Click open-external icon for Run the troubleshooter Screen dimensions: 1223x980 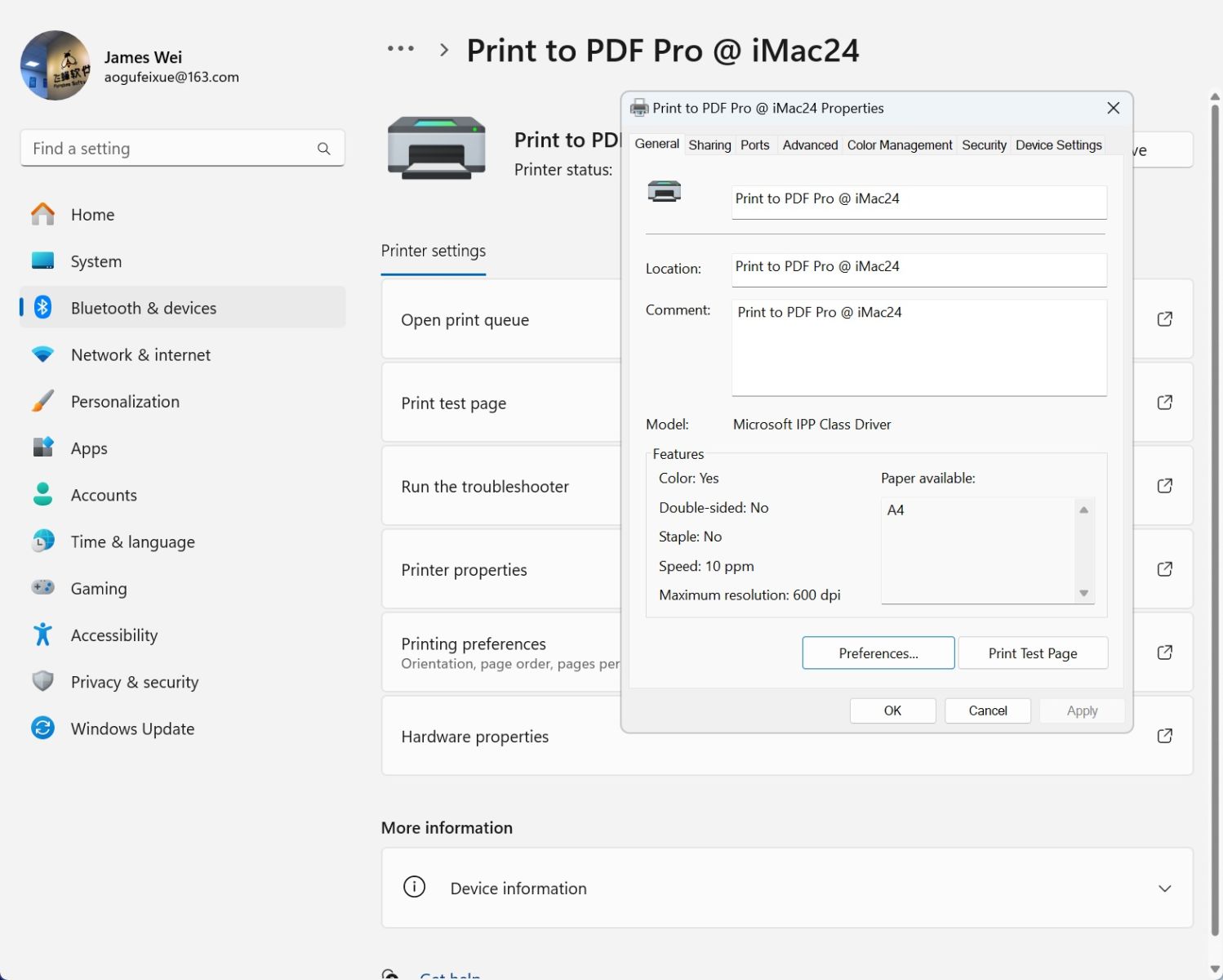point(1165,485)
